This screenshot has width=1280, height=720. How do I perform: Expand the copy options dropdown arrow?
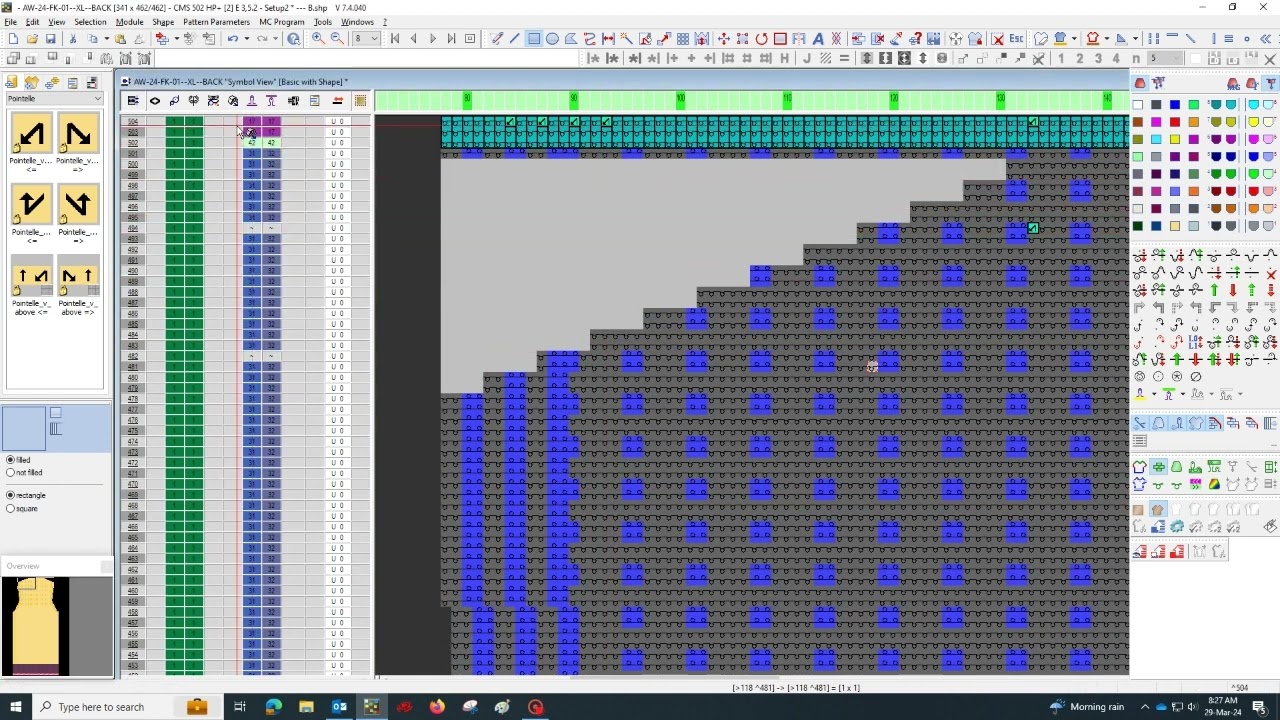click(x=105, y=39)
